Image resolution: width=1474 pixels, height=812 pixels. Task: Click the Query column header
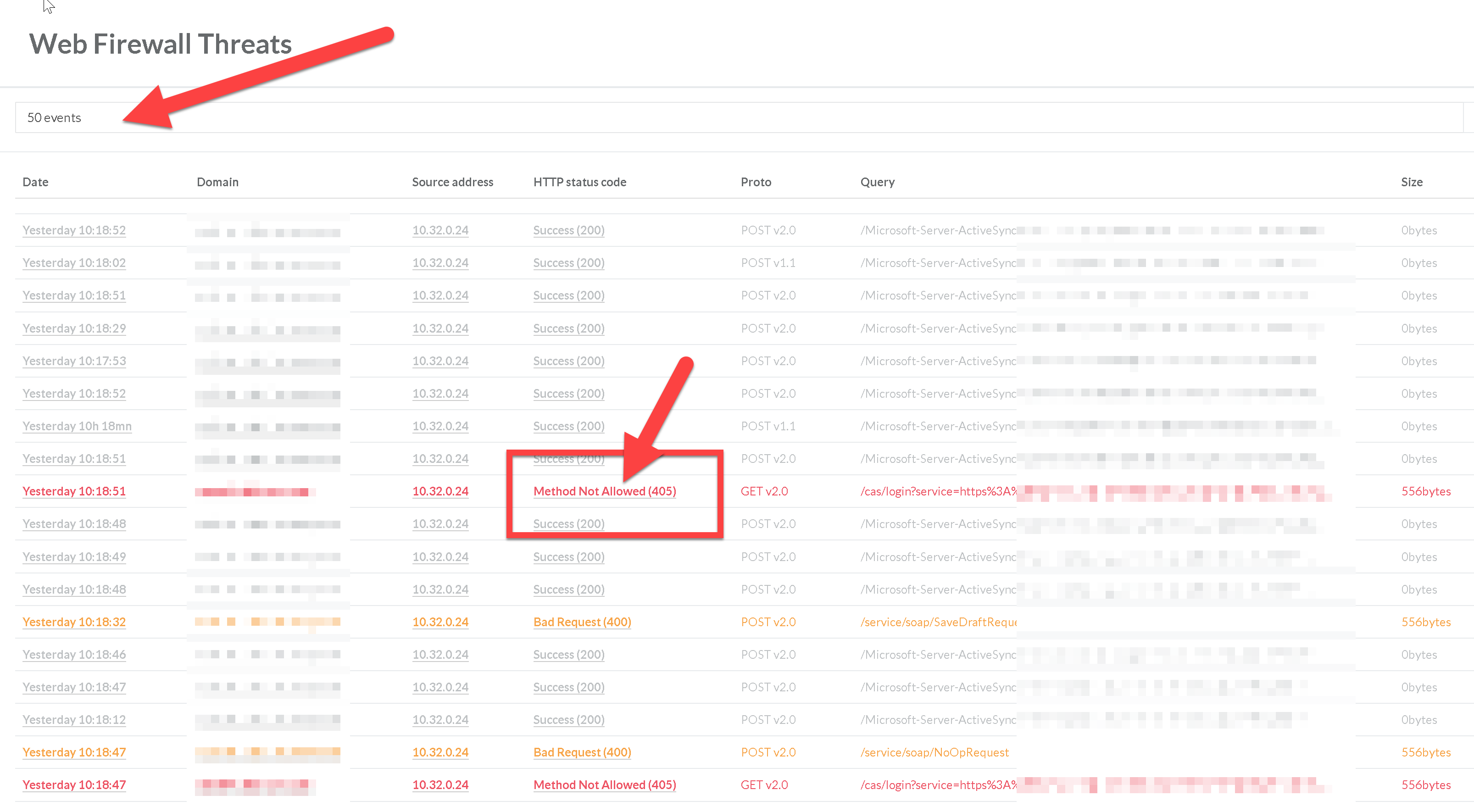click(x=877, y=182)
